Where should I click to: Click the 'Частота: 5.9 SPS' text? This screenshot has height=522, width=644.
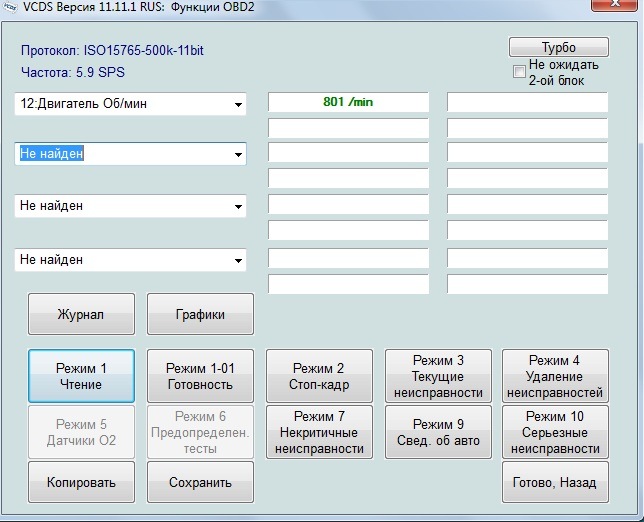point(73,72)
